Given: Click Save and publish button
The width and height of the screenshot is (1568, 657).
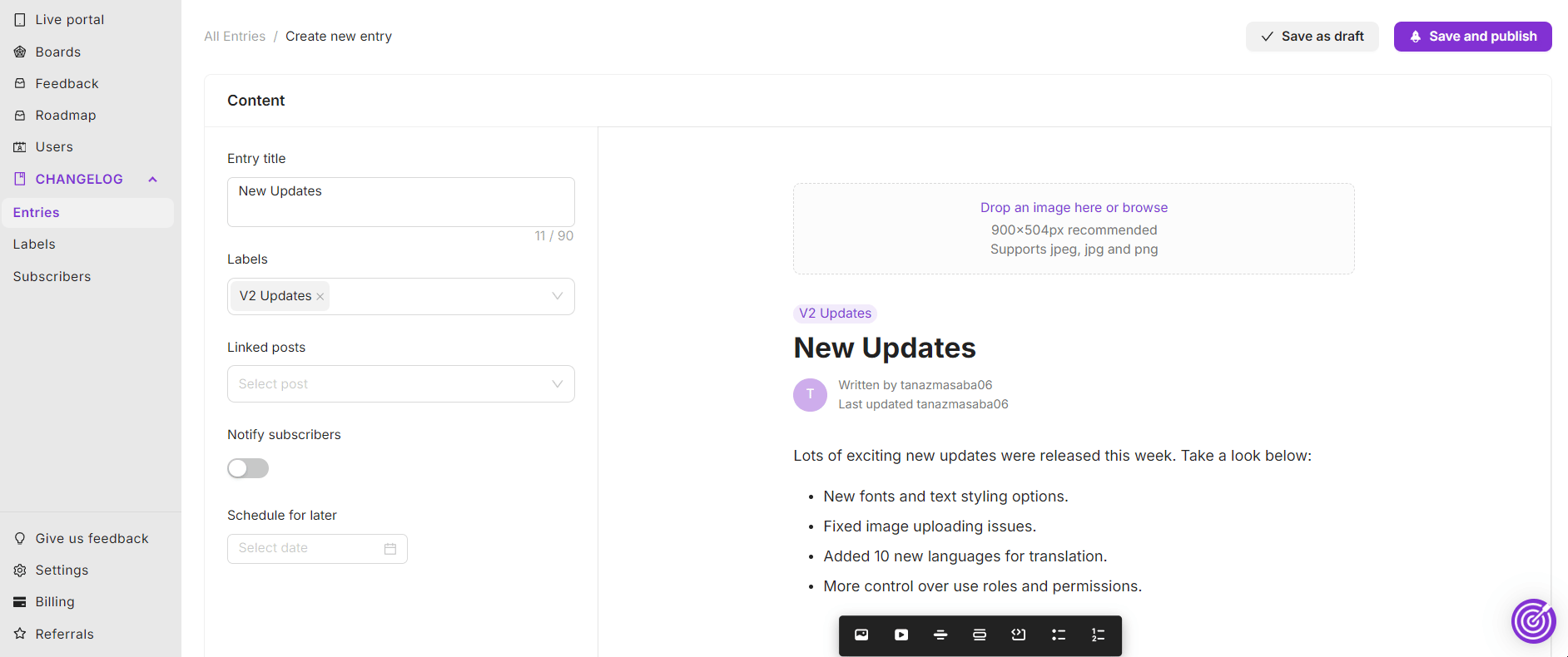Looking at the screenshot, I should click(1472, 37).
